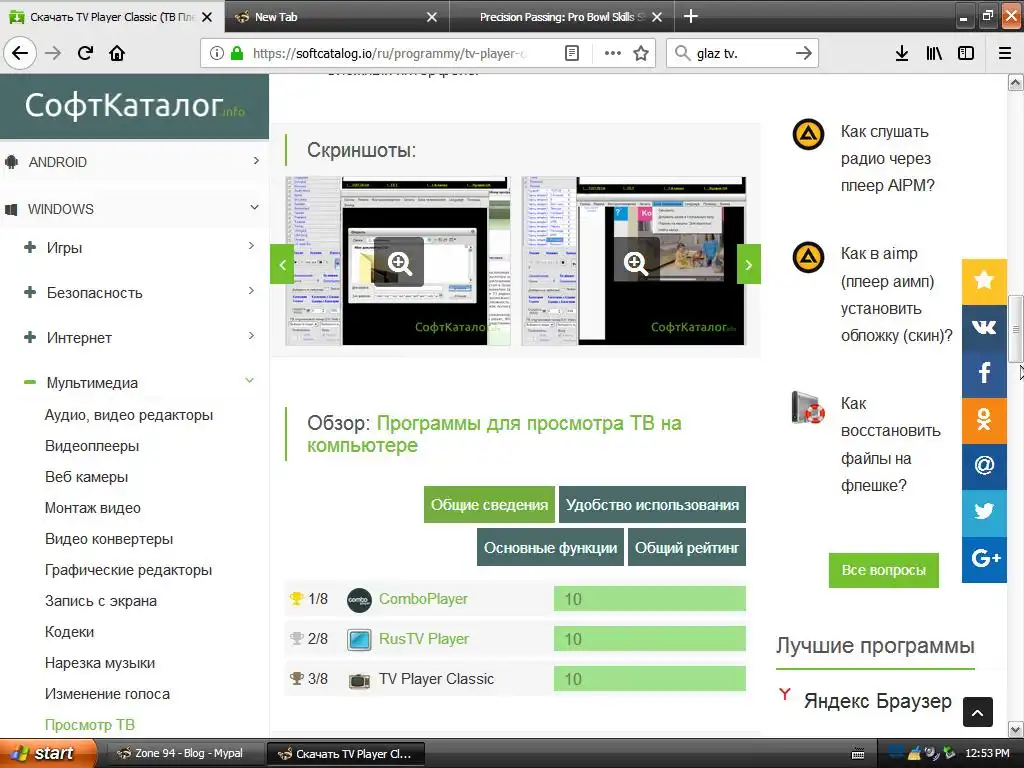Expand the Интернет category
The height and width of the screenshot is (768, 1024).
click(251, 336)
